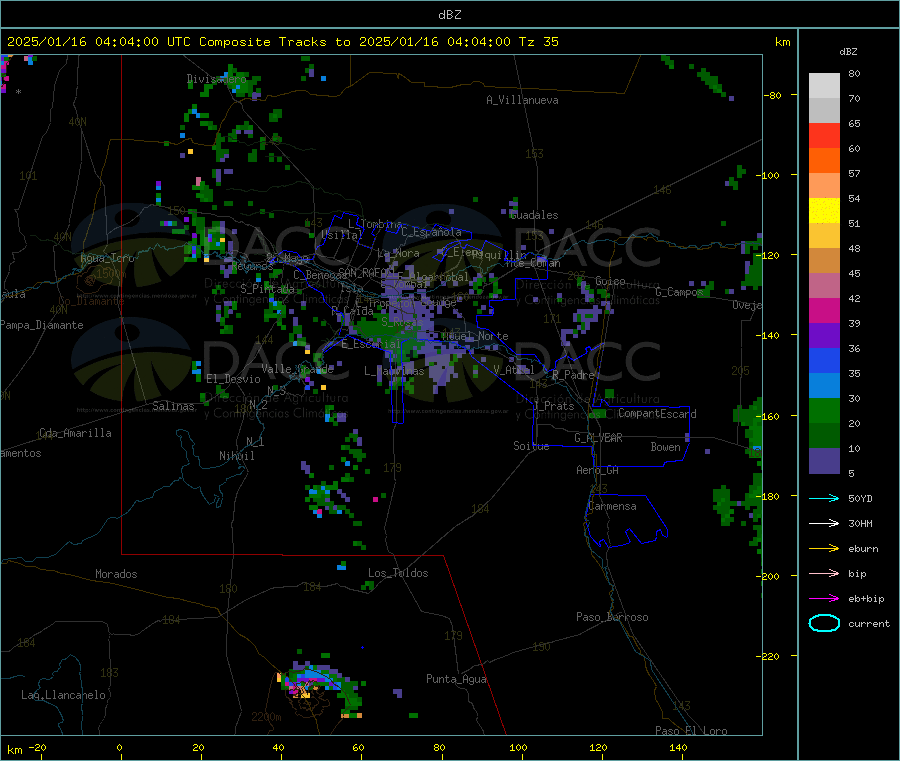Click the 50YD cyan arrow legend icon
This screenshot has width=900, height=761.
point(824,498)
